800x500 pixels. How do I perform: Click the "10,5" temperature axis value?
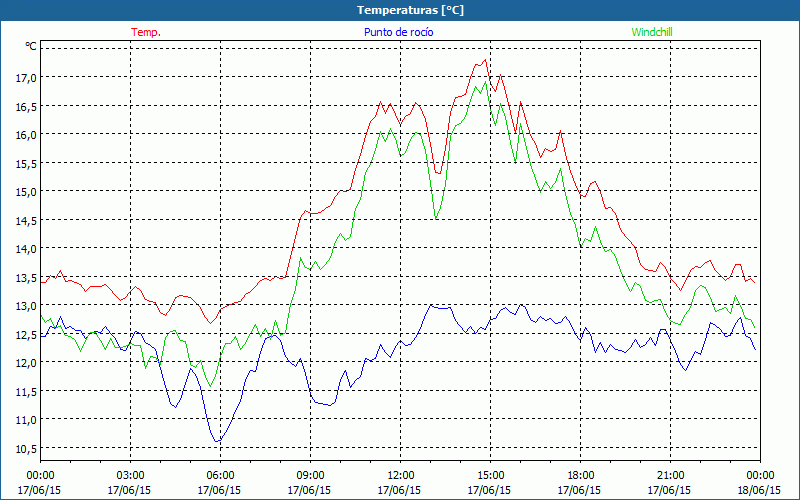(27, 448)
